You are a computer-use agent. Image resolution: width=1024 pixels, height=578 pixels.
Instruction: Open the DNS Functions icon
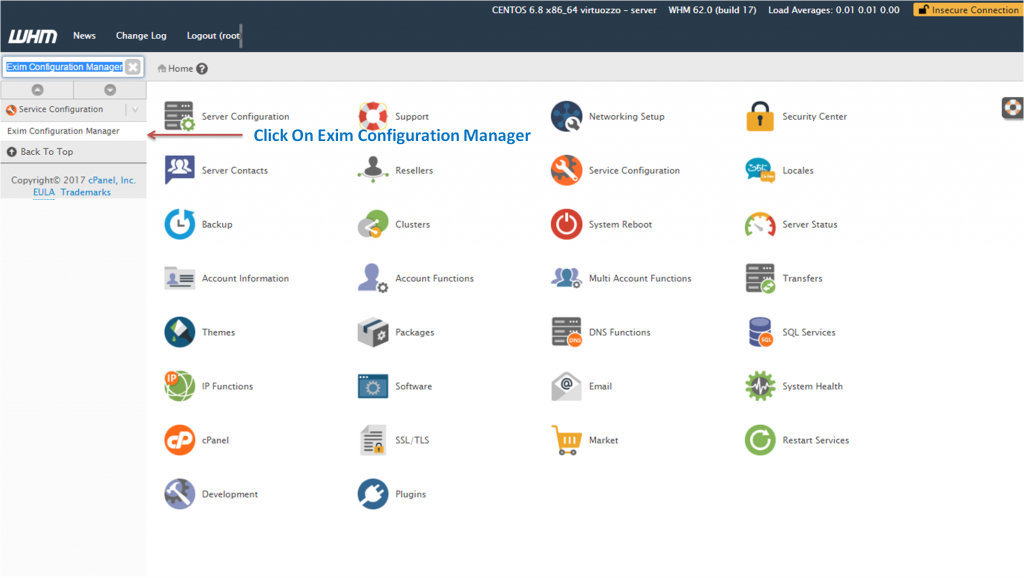(566, 332)
